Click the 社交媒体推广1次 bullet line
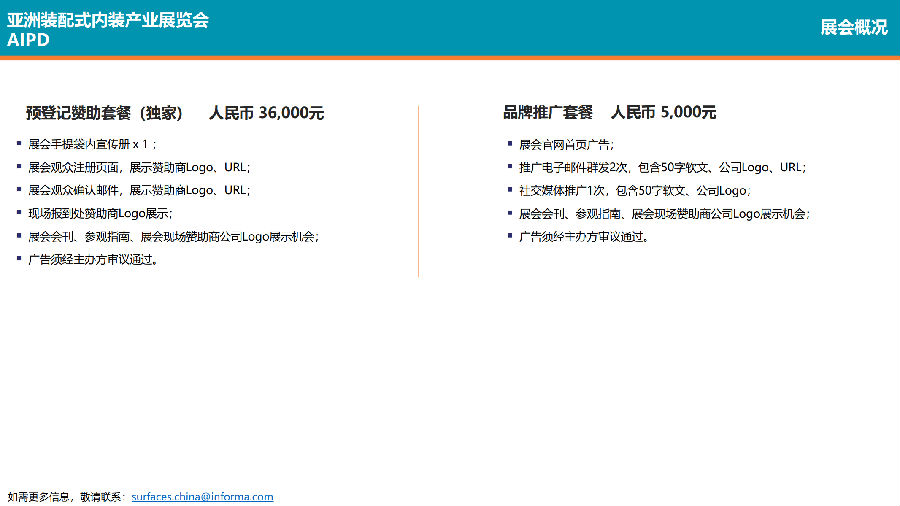Viewport: 900px width, 506px height. [635, 190]
